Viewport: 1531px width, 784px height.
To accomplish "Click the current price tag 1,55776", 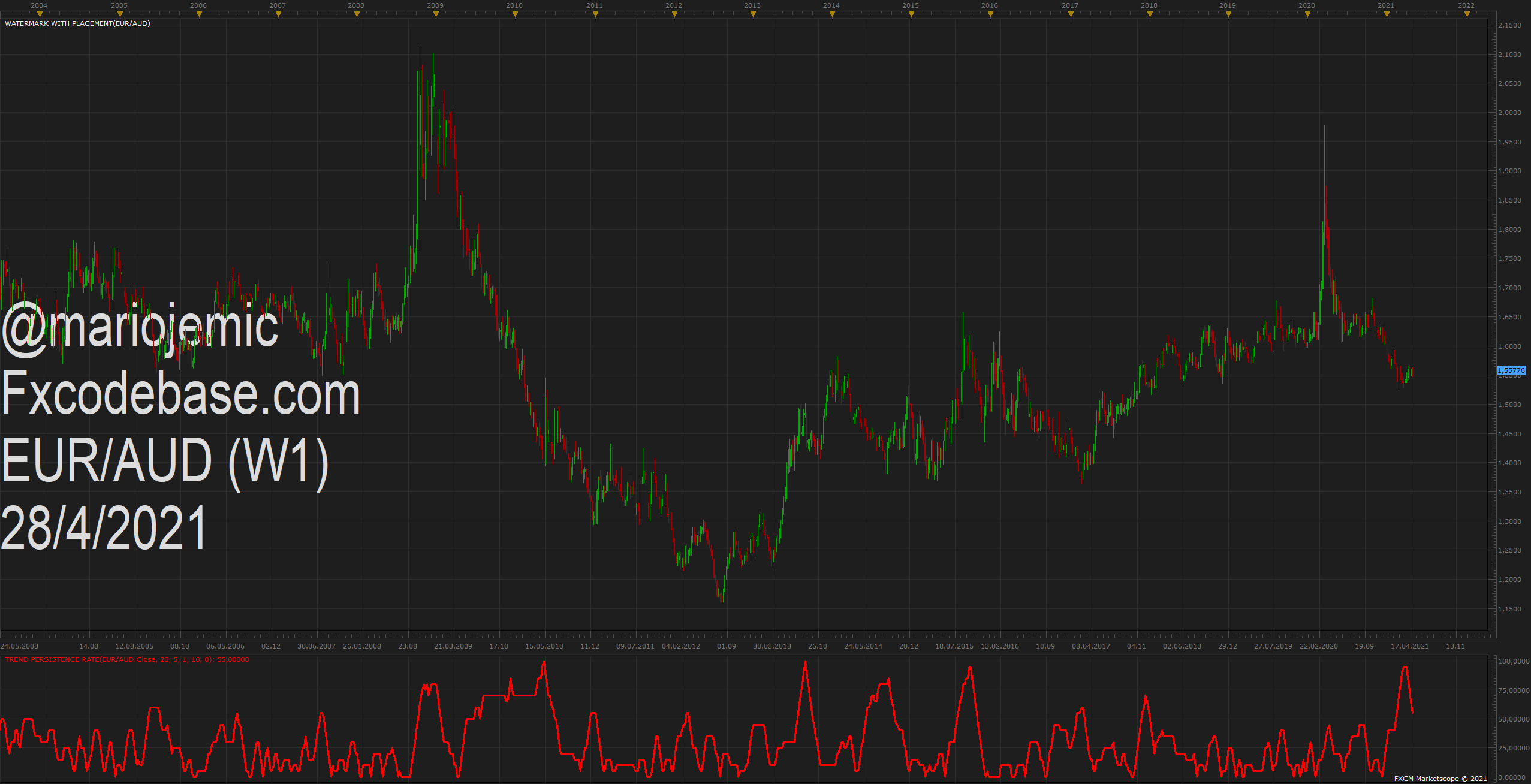I will (x=1511, y=370).
